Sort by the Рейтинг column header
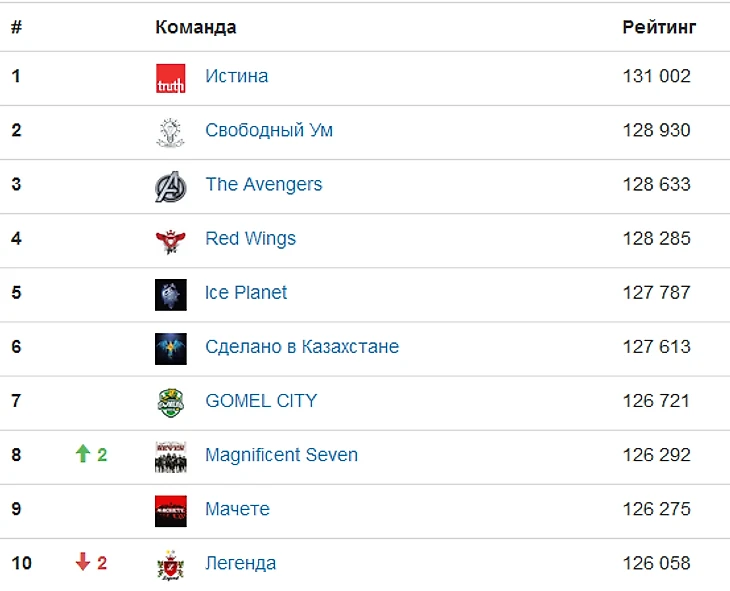This screenshot has width=730, height=591. (x=659, y=27)
